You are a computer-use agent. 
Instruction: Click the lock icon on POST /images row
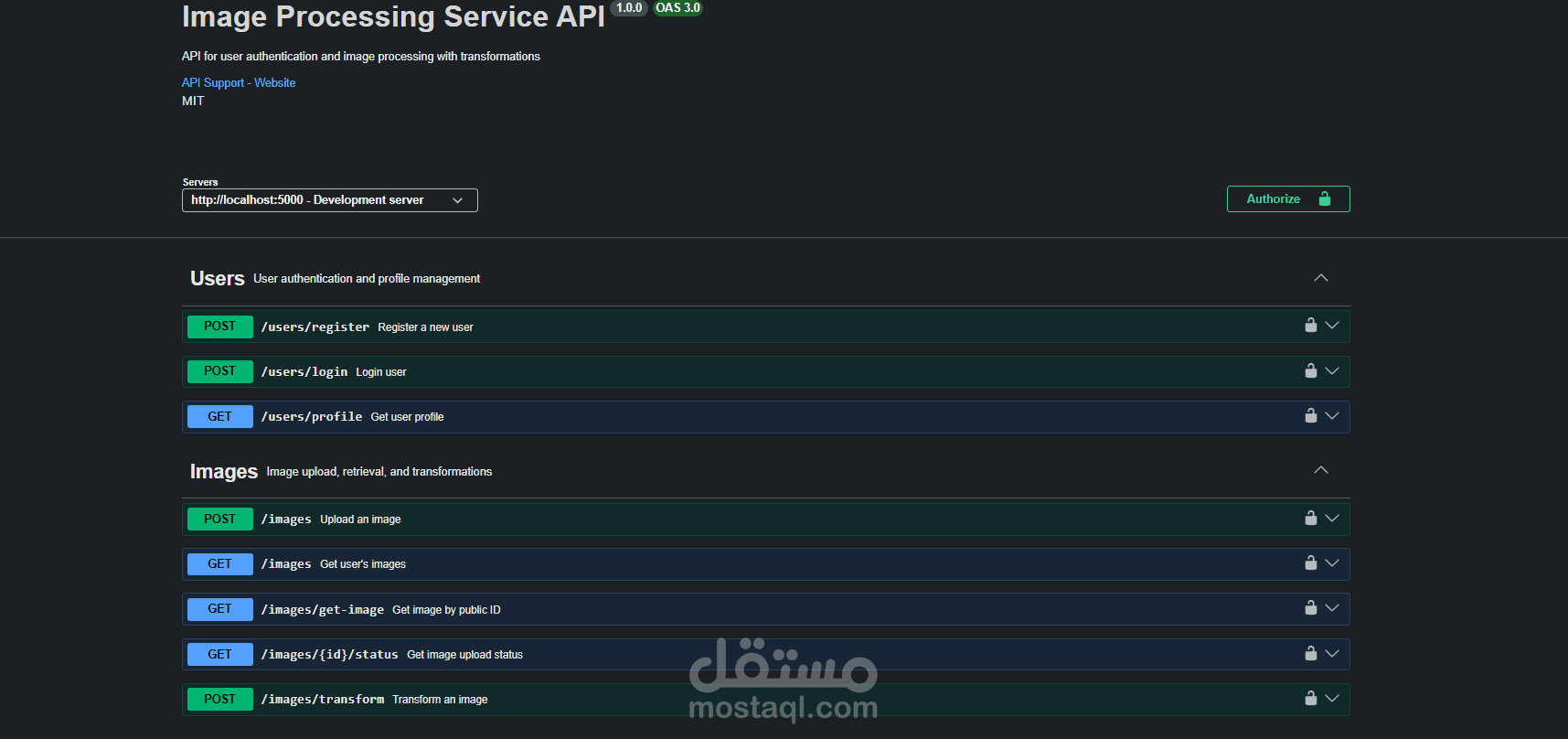[x=1310, y=518]
